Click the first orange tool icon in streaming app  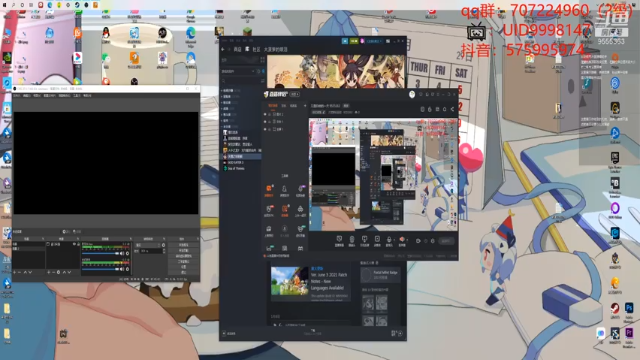[x=269, y=189]
